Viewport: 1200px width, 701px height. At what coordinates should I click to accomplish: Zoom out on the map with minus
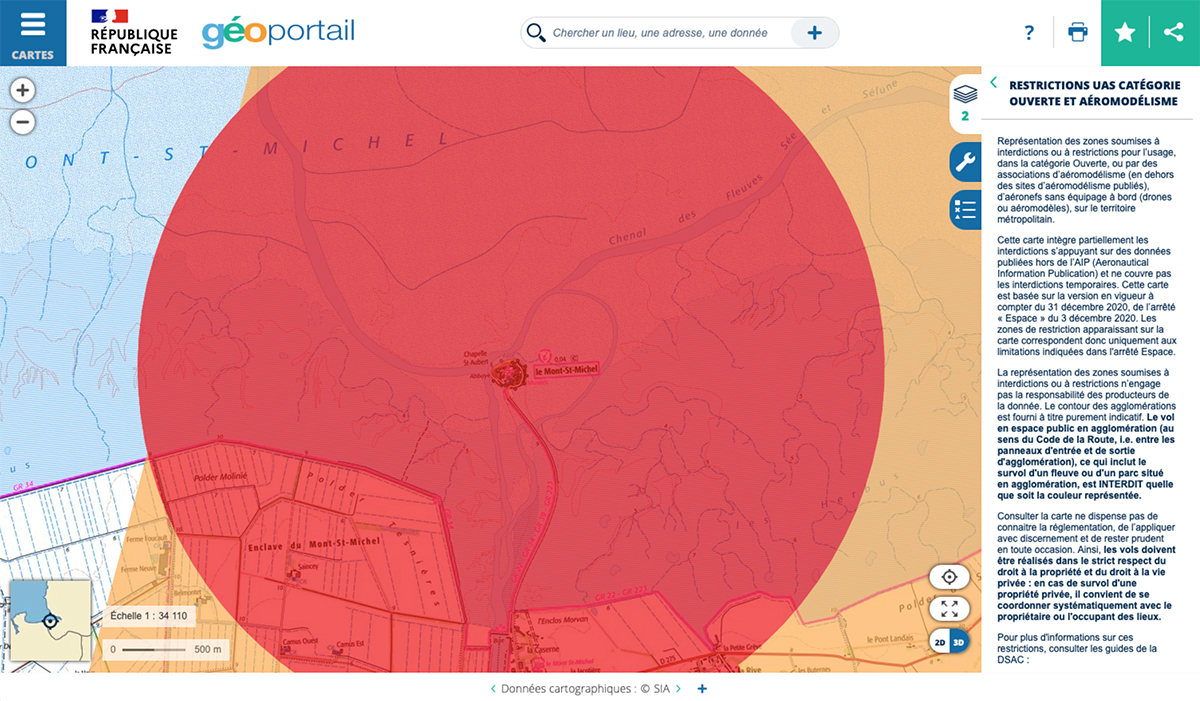(x=23, y=122)
